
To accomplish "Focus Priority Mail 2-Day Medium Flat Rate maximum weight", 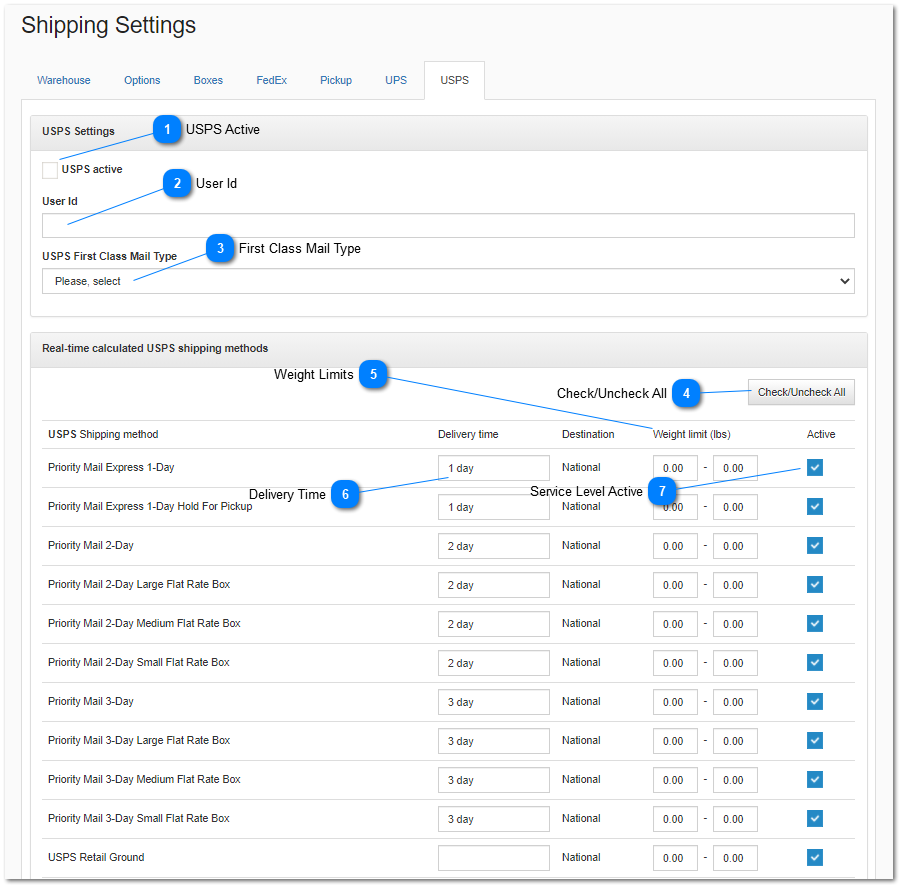I will point(735,624).
